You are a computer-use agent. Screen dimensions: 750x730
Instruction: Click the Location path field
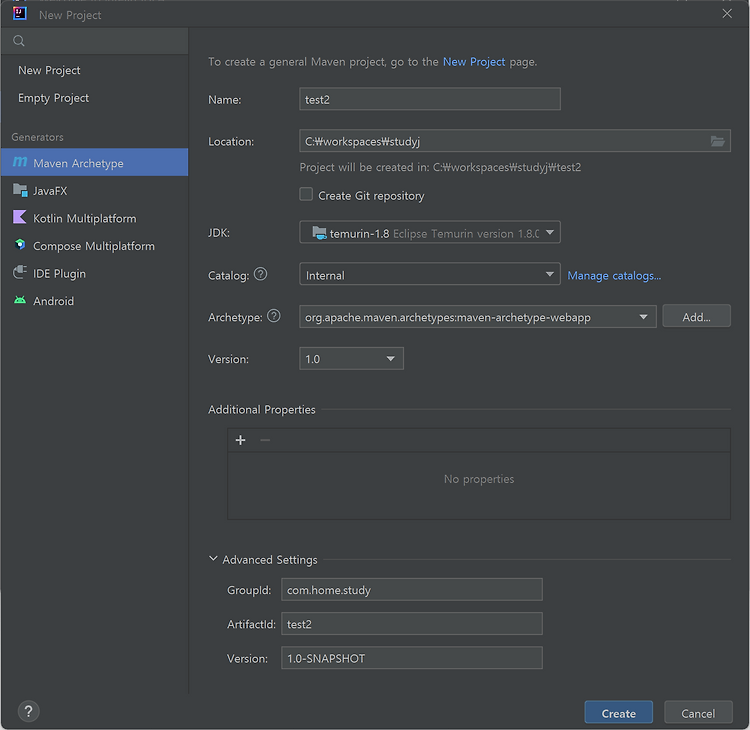pyautogui.click(x=515, y=141)
